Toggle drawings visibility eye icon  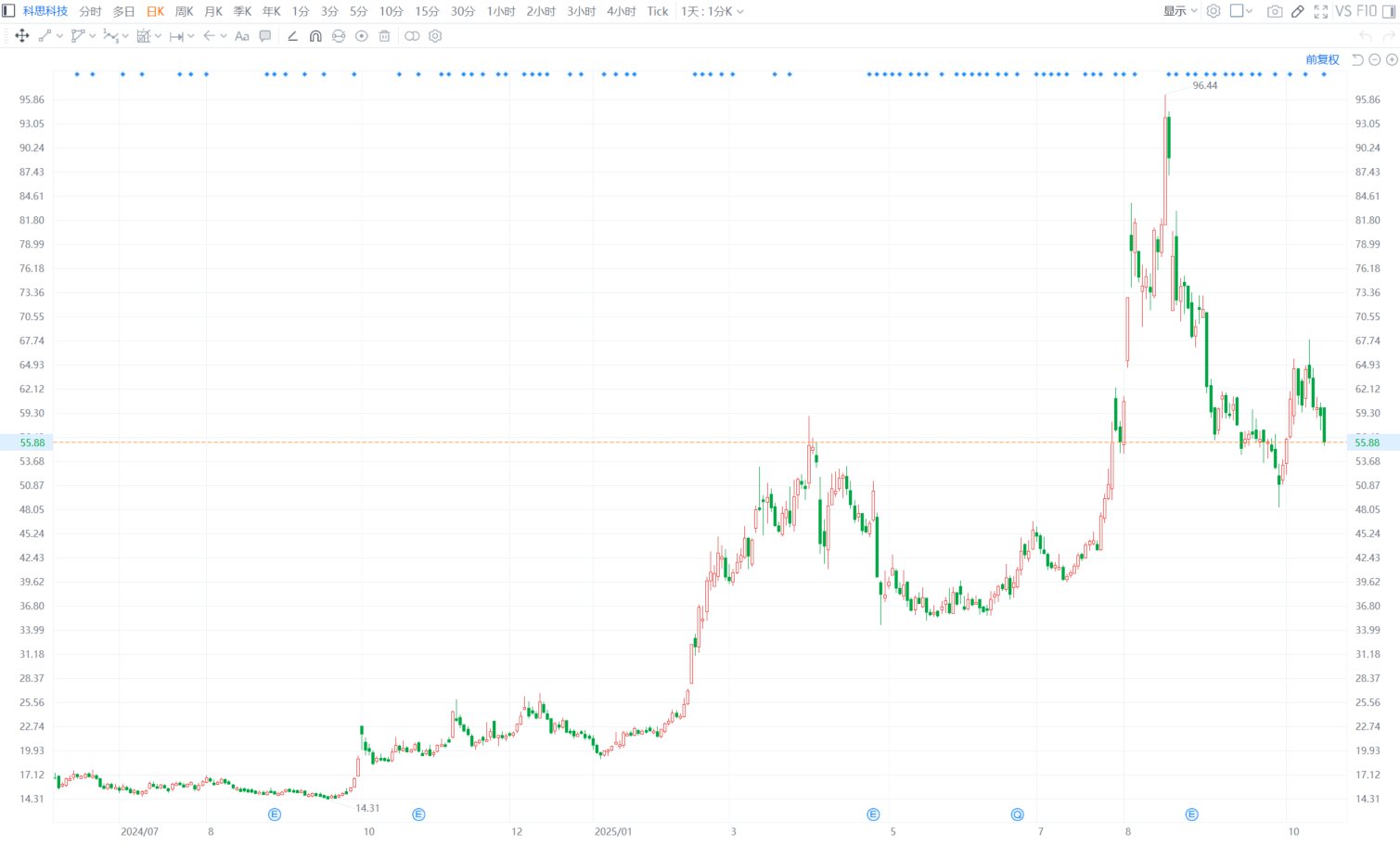point(362,36)
